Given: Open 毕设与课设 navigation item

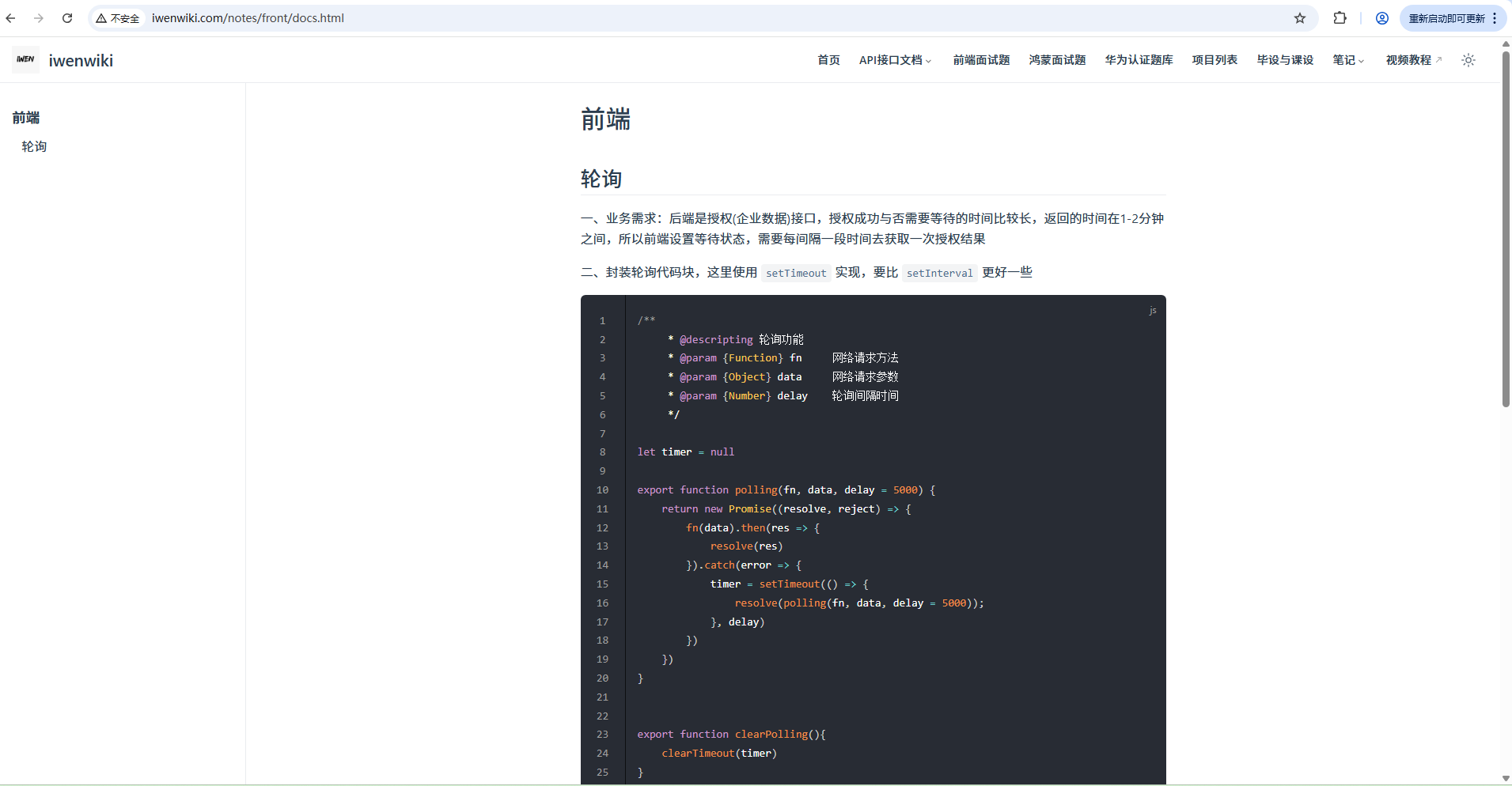Looking at the screenshot, I should pyautogui.click(x=1285, y=60).
